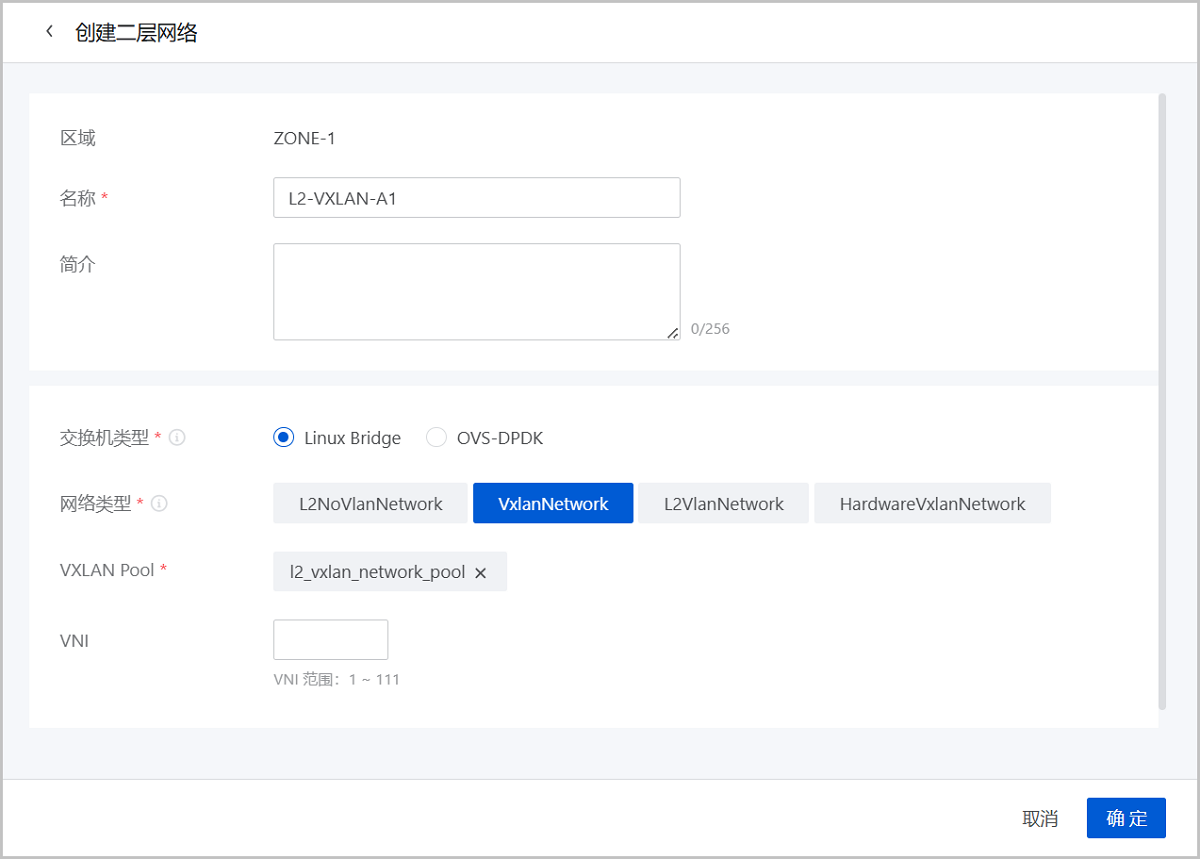Click the info icon next to 网络类型

point(159,504)
